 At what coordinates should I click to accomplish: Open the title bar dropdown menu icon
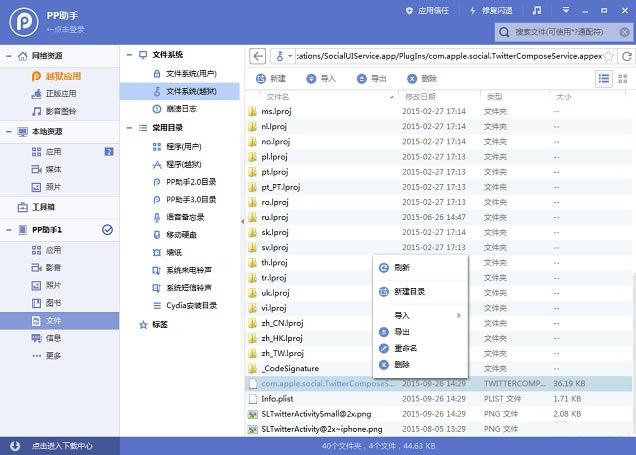(x=566, y=10)
